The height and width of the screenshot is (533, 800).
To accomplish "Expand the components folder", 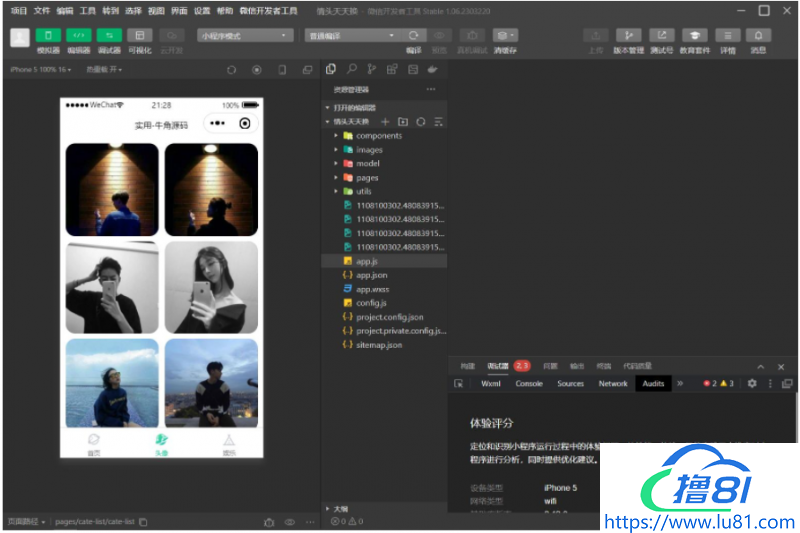I will [379, 135].
